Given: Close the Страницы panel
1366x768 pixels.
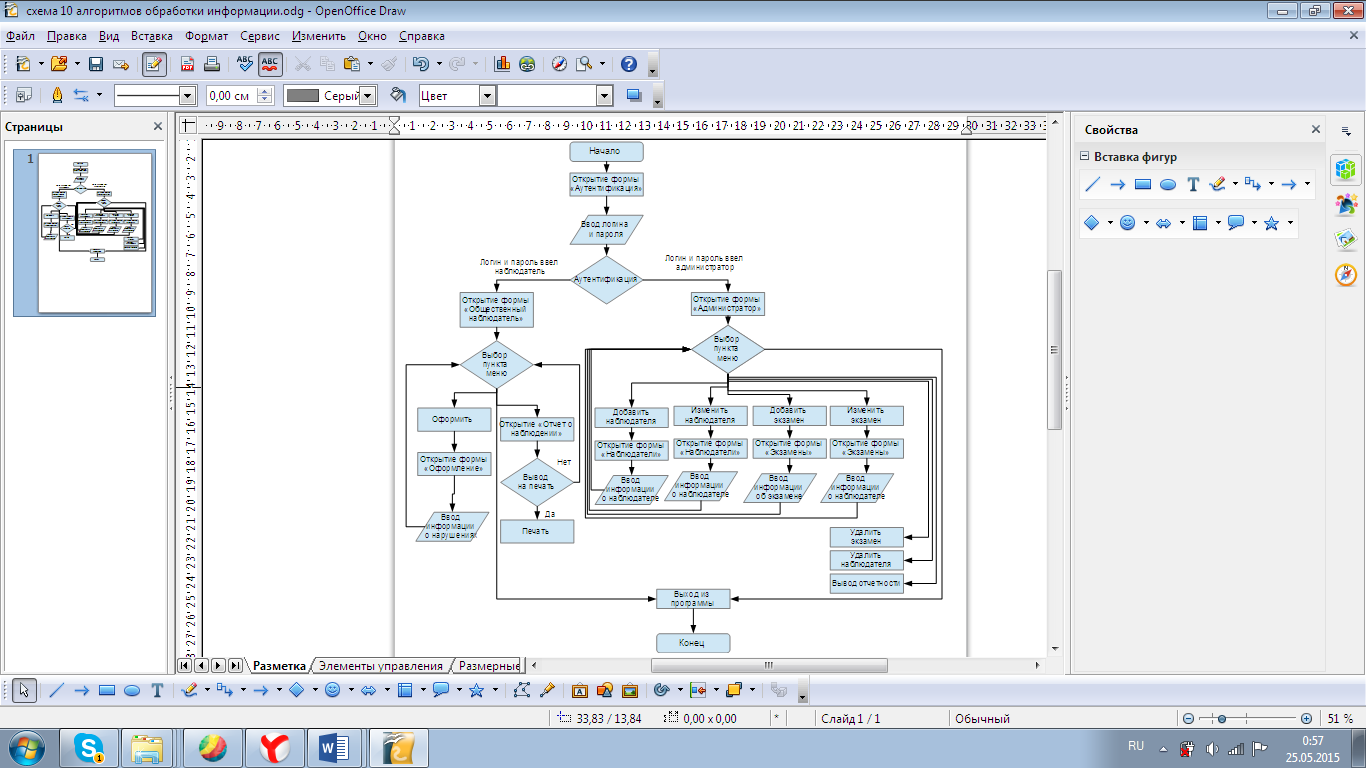Looking at the screenshot, I should pyautogui.click(x=157, y=127).
